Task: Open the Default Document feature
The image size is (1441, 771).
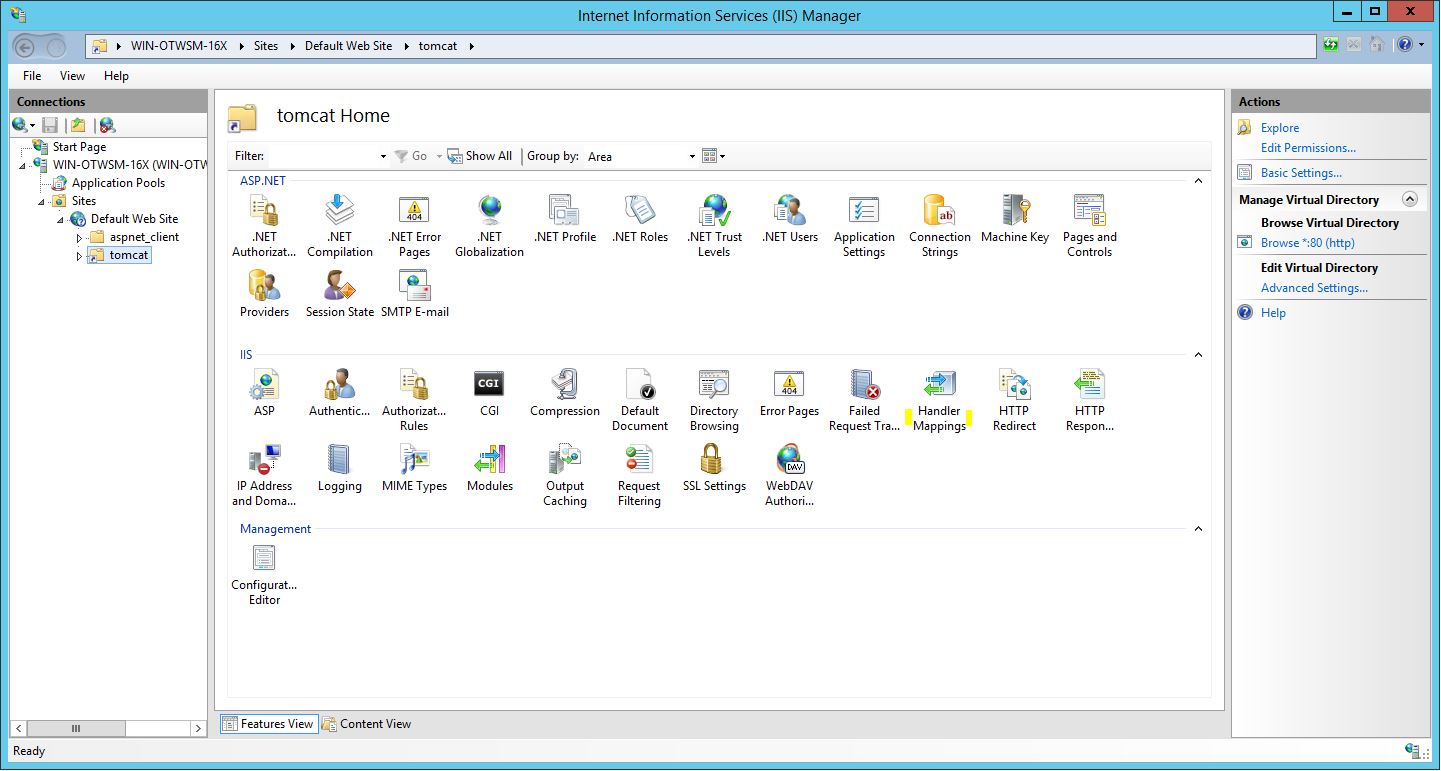Action: 640,400
